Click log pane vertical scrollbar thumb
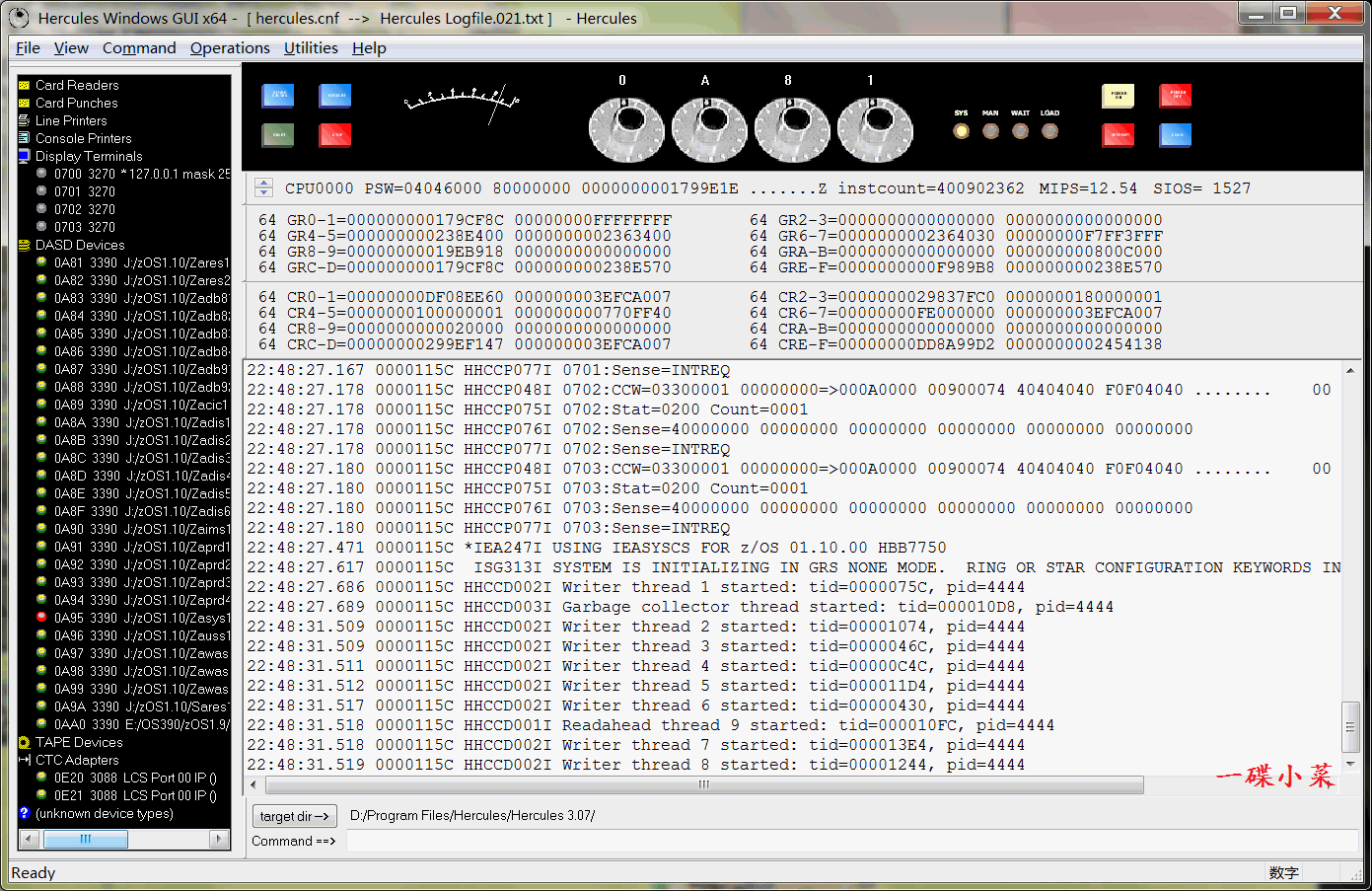 [1350, 727]
